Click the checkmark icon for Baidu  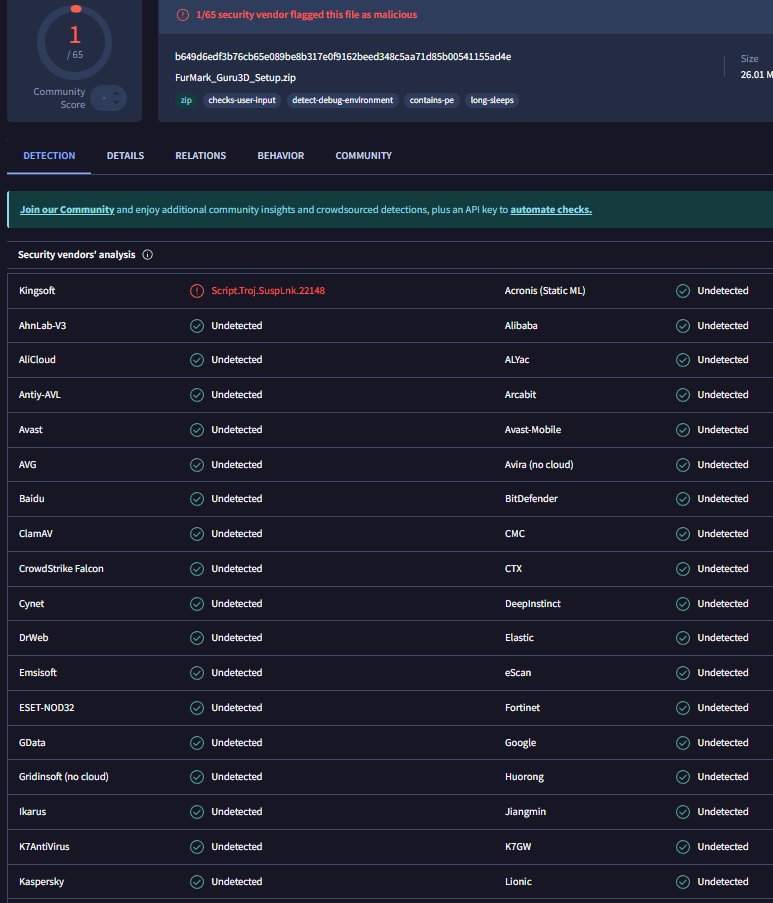click(x=197, y=499)
